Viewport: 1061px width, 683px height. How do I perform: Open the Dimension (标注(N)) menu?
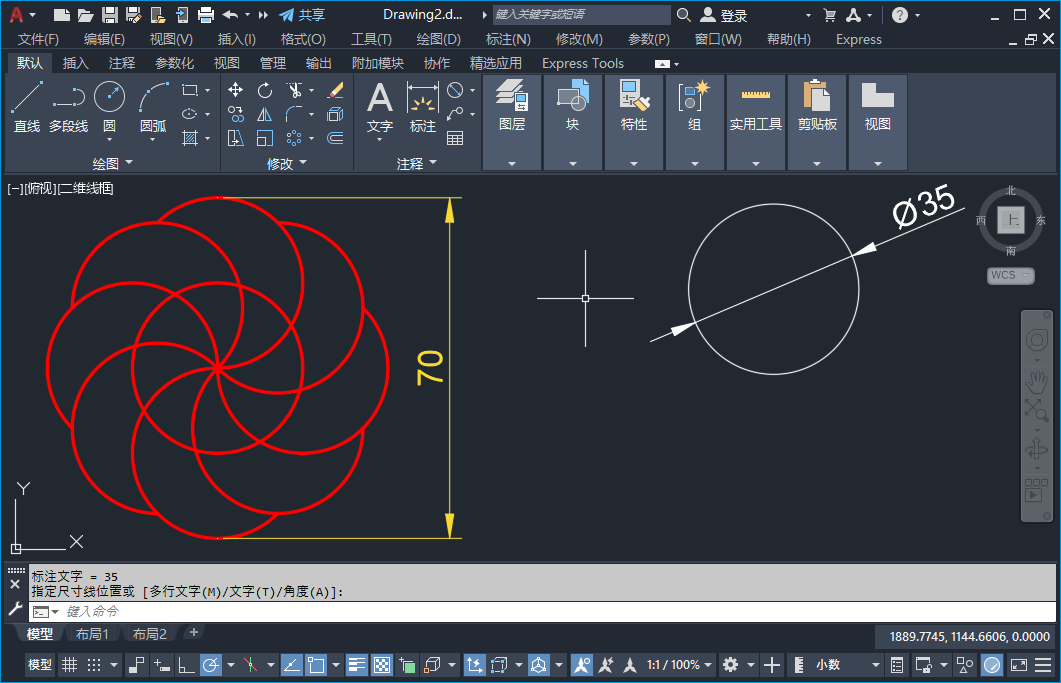click(x=508, y=39)
